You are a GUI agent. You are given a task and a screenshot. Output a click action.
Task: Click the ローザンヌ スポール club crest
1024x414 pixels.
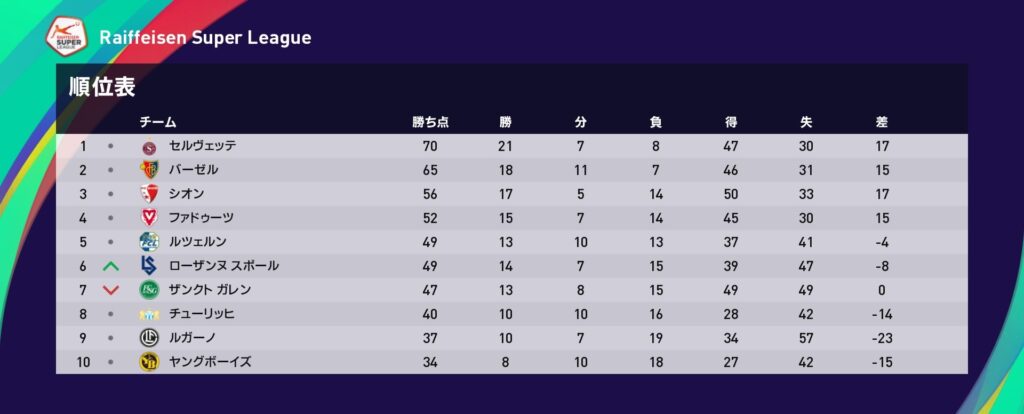point(148,266)
